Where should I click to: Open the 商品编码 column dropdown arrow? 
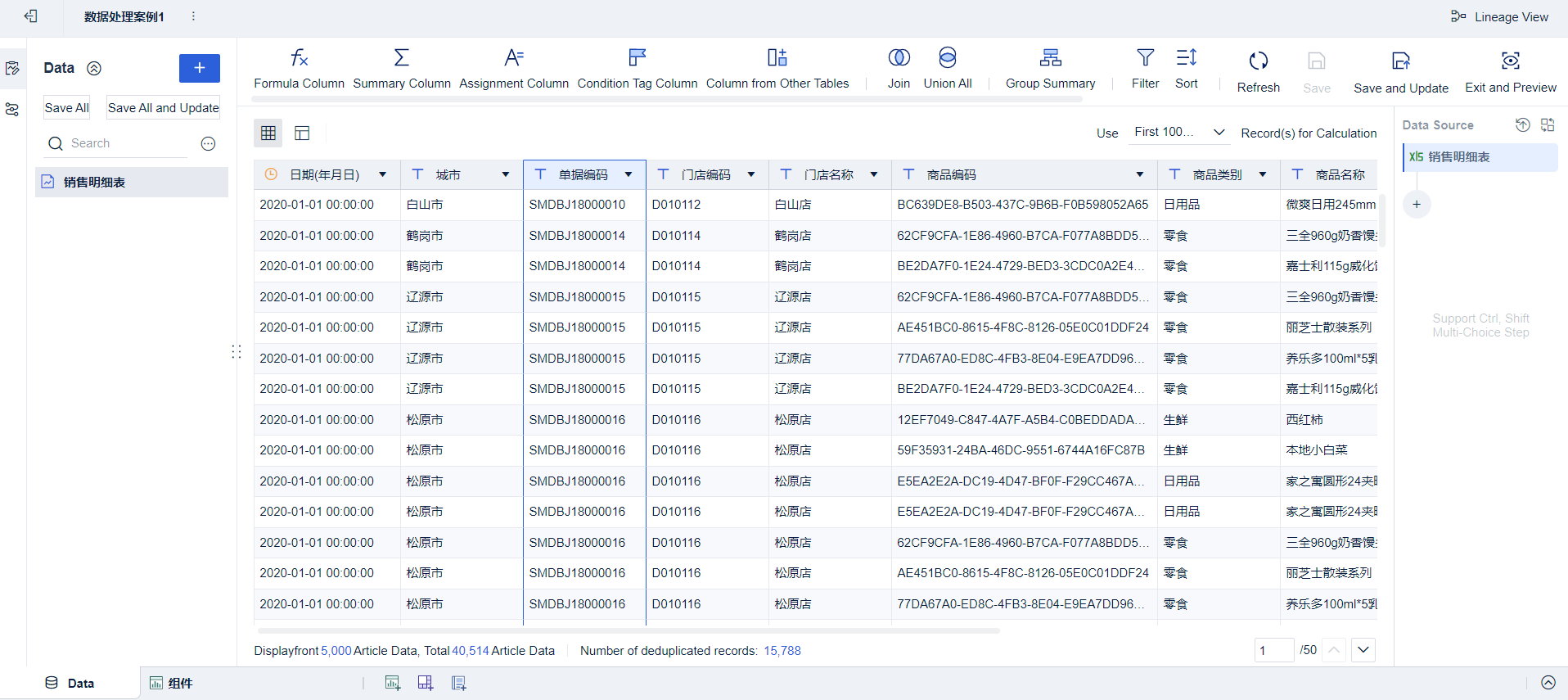pos(1139,174)
